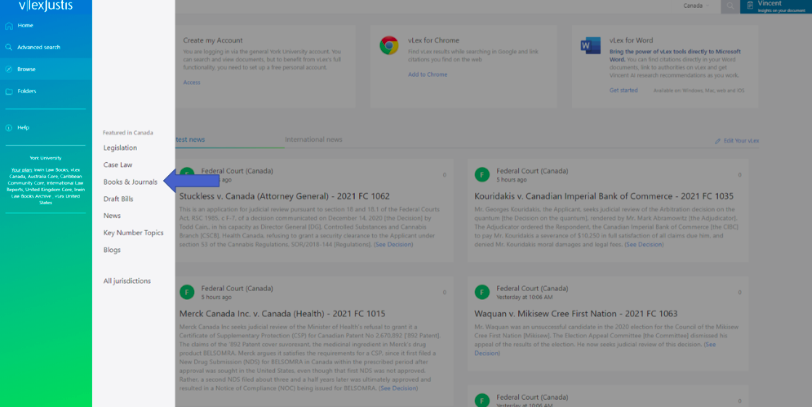812x407 pixels.
Task: Click the Add to Chrome link
Action: click(x=427, y=75)
